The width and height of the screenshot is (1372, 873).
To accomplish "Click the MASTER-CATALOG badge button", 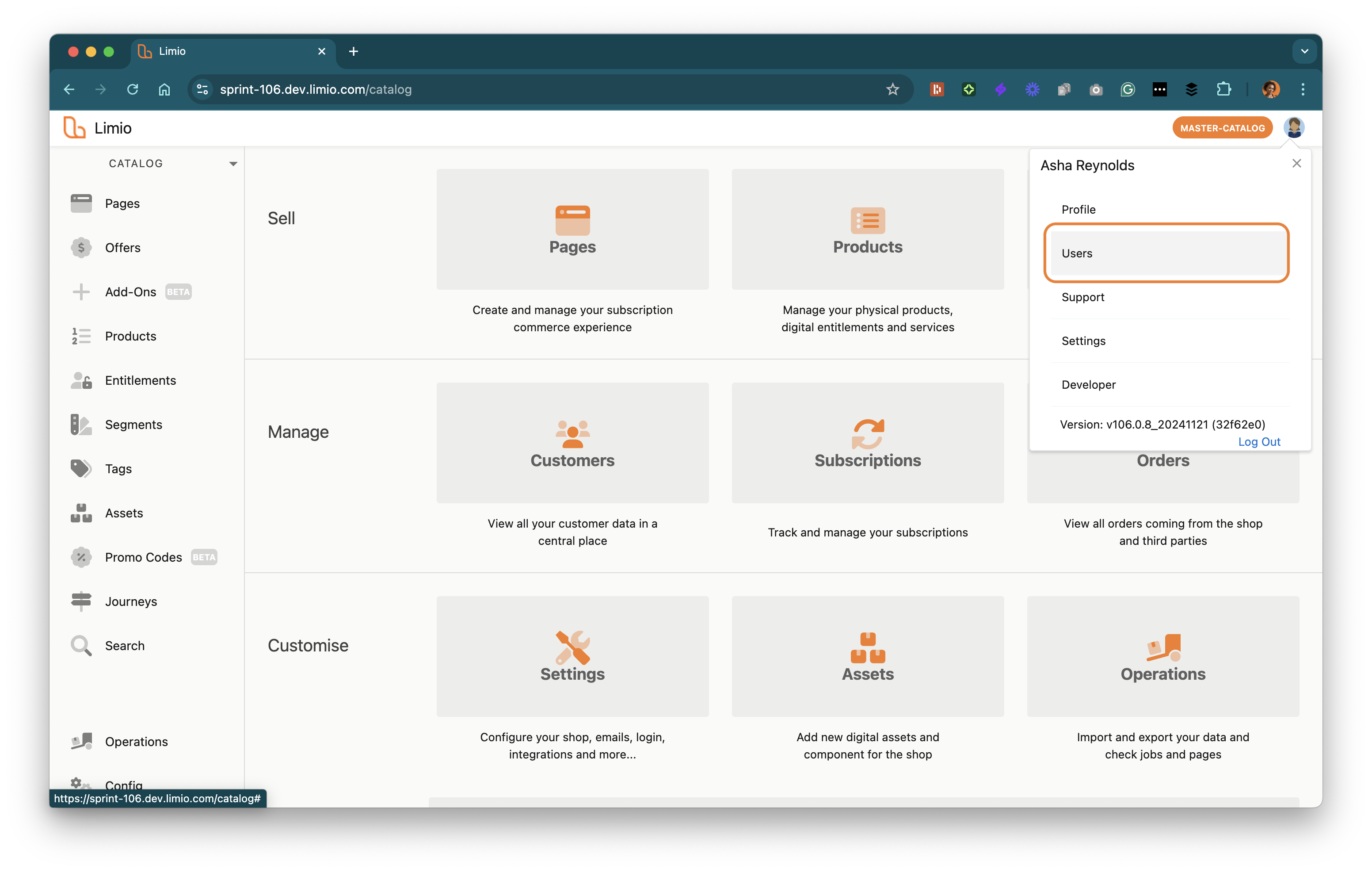I will click(x=1222, y=128).
